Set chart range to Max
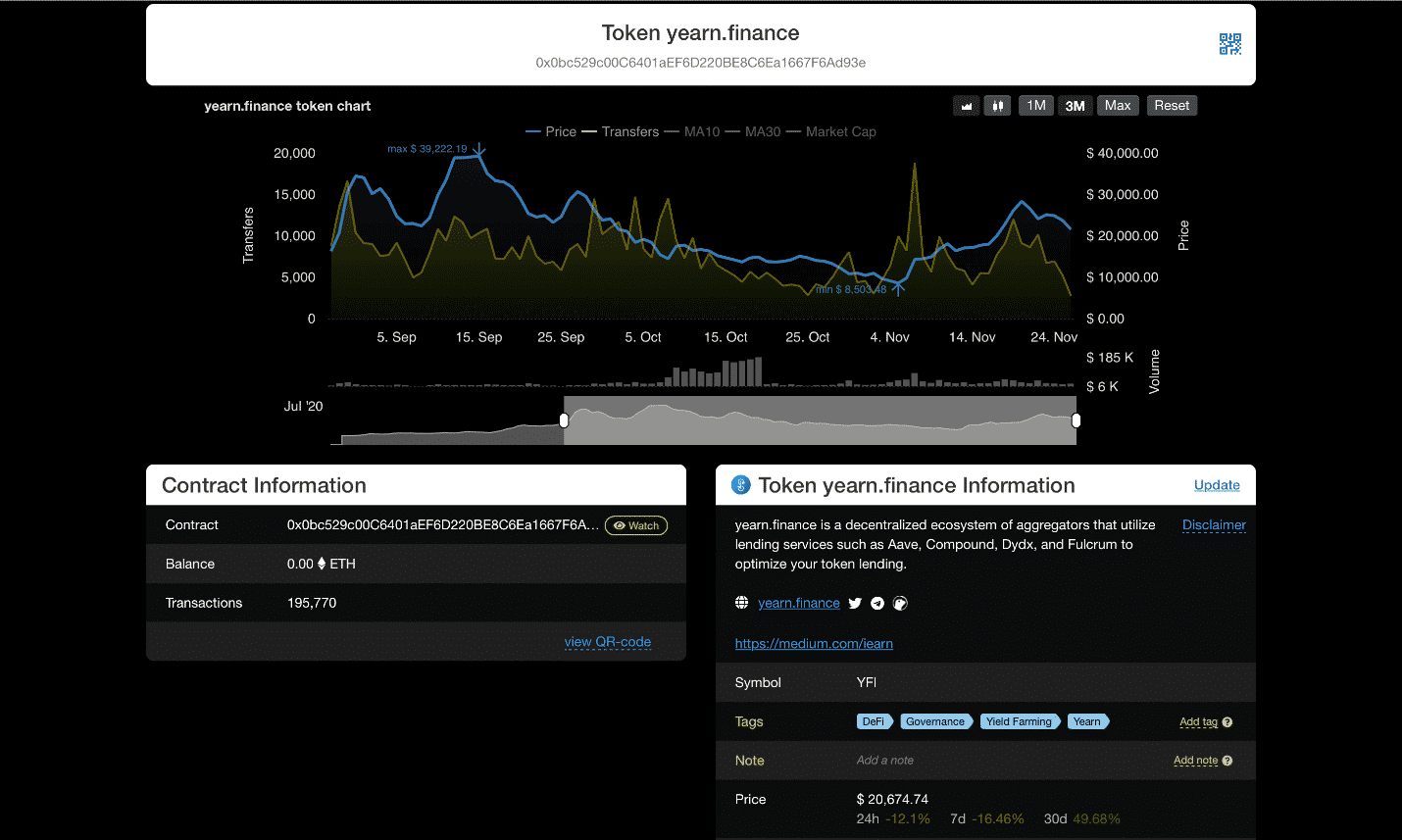The image size is (1402, 840). pyautogui.click(x=1118, y=106)
